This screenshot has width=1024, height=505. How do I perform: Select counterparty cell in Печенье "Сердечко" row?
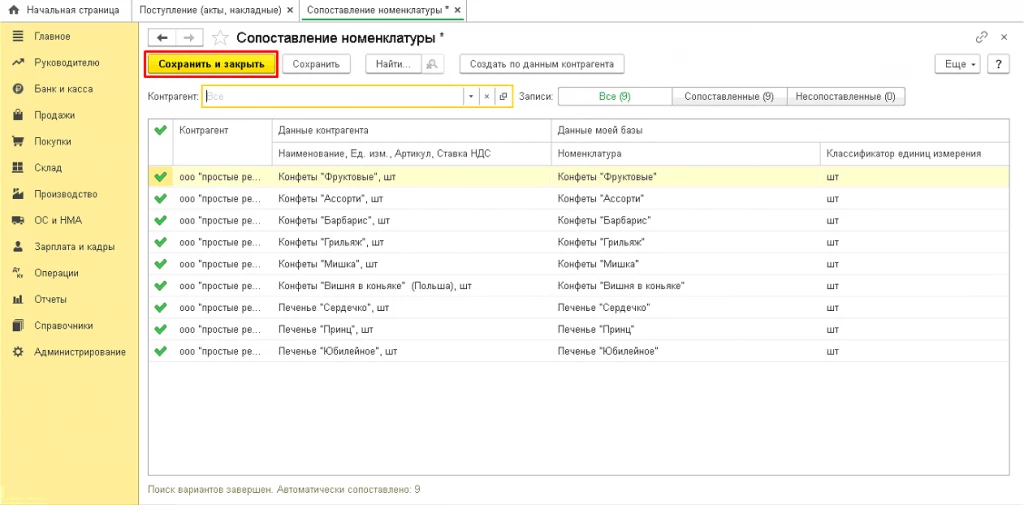222,307
